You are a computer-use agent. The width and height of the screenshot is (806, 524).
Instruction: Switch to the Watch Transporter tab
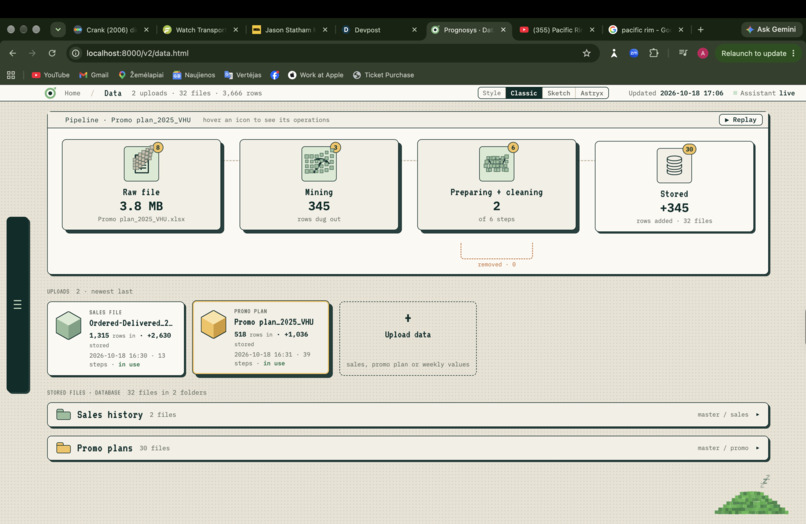point(200,30)
